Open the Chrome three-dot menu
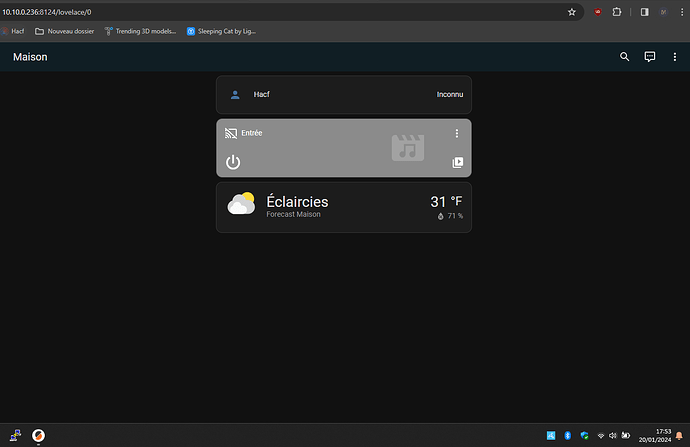This screenshot has width=690, height=447. (x=682, y=12)
